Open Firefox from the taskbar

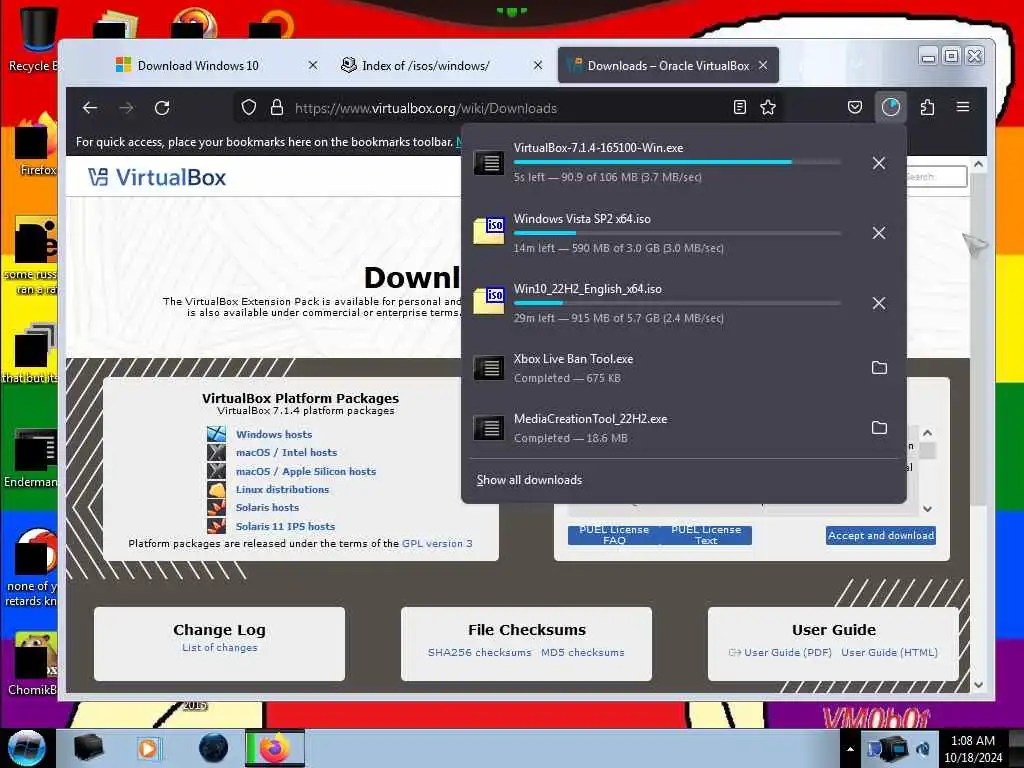coord(275,748)
